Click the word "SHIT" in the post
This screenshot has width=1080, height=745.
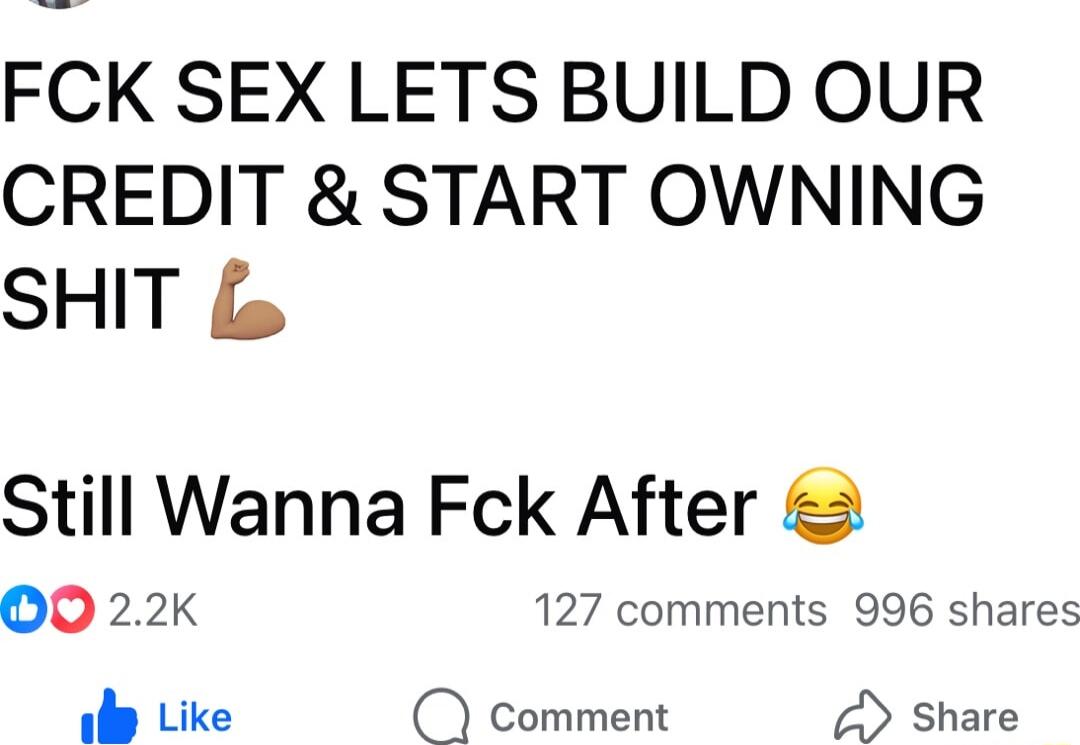pyautogui.click(x=91, y=299)
